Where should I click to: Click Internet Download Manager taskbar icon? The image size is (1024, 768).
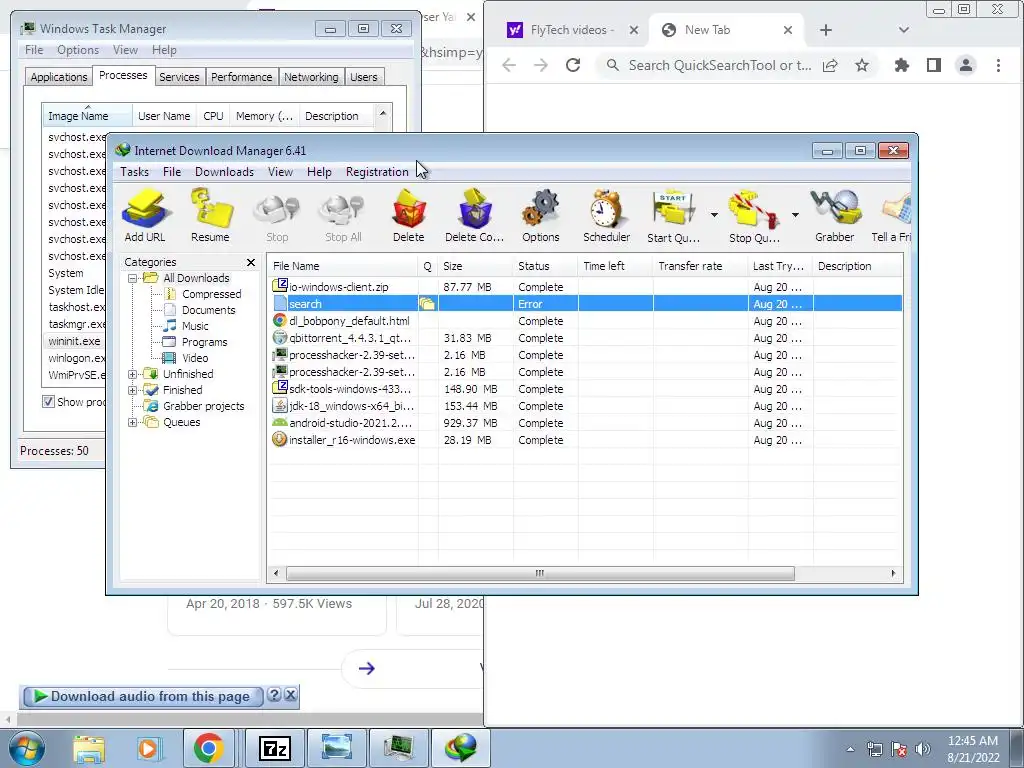(460, 748)
